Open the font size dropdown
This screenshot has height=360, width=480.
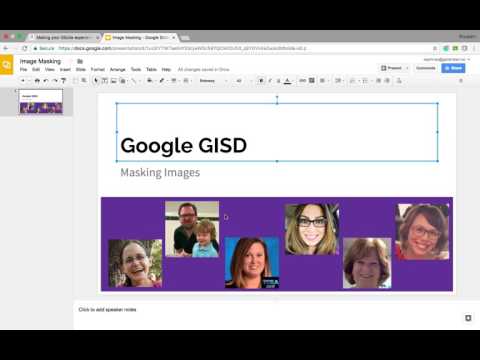243,81
